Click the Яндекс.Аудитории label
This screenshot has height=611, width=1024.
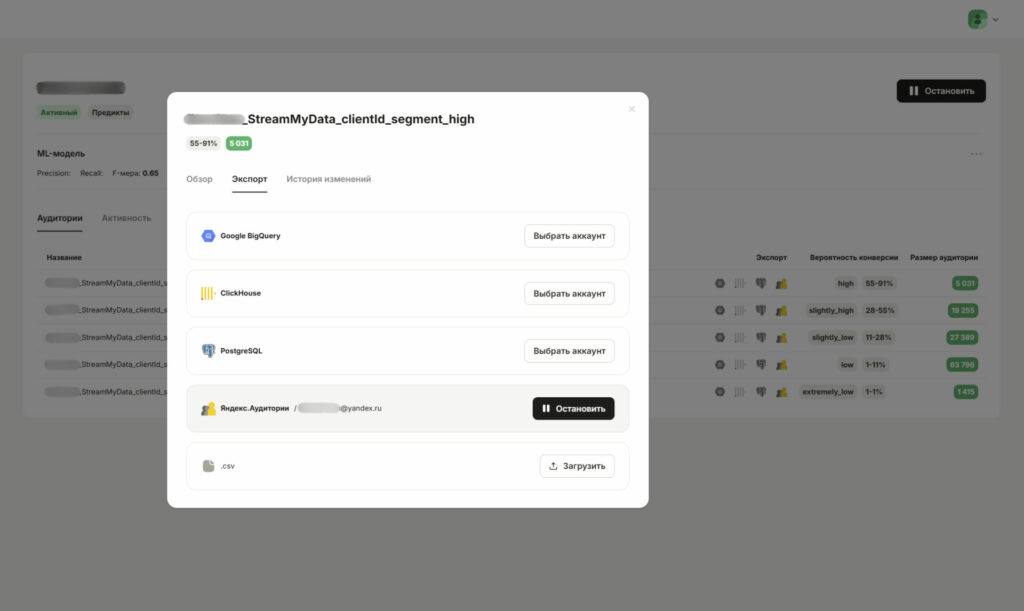[255, 408]
